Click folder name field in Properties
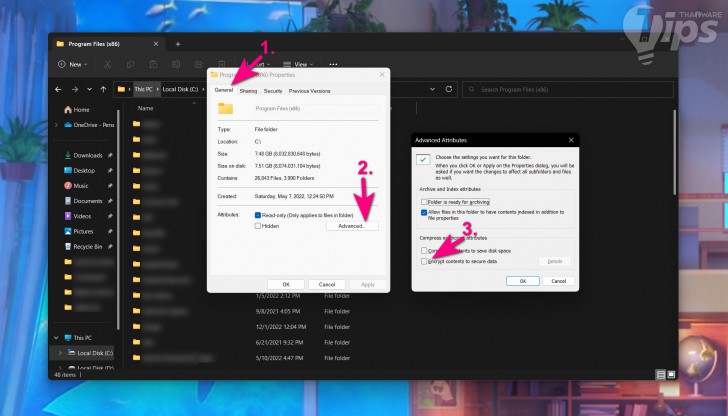Screen dimensions: 728x416 click(316, 109)
